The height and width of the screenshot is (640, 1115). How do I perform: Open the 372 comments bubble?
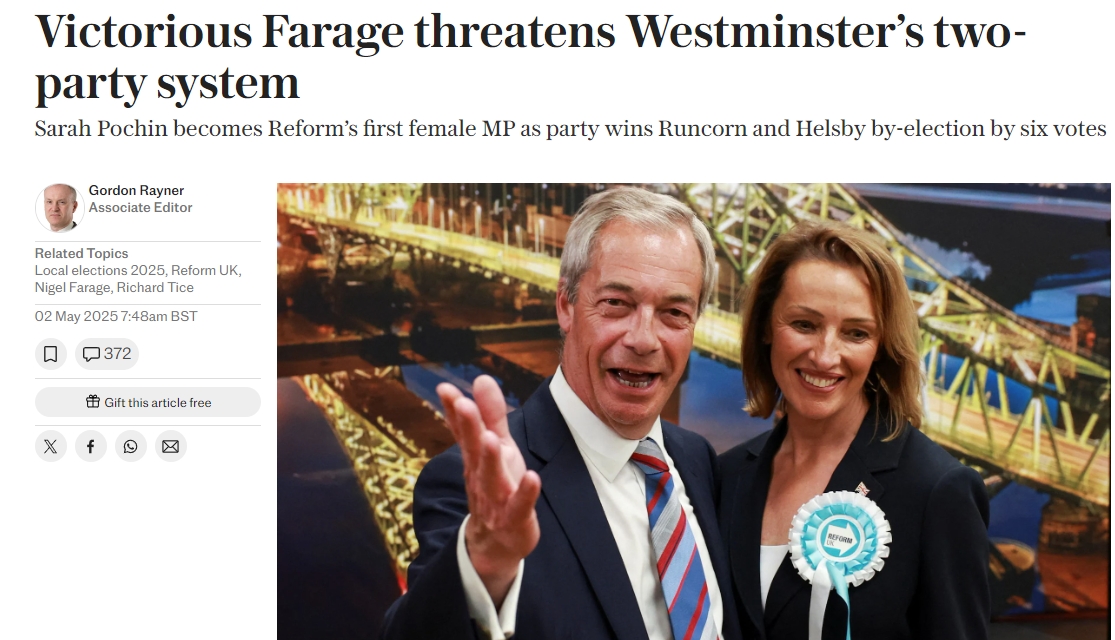[107, 354]
